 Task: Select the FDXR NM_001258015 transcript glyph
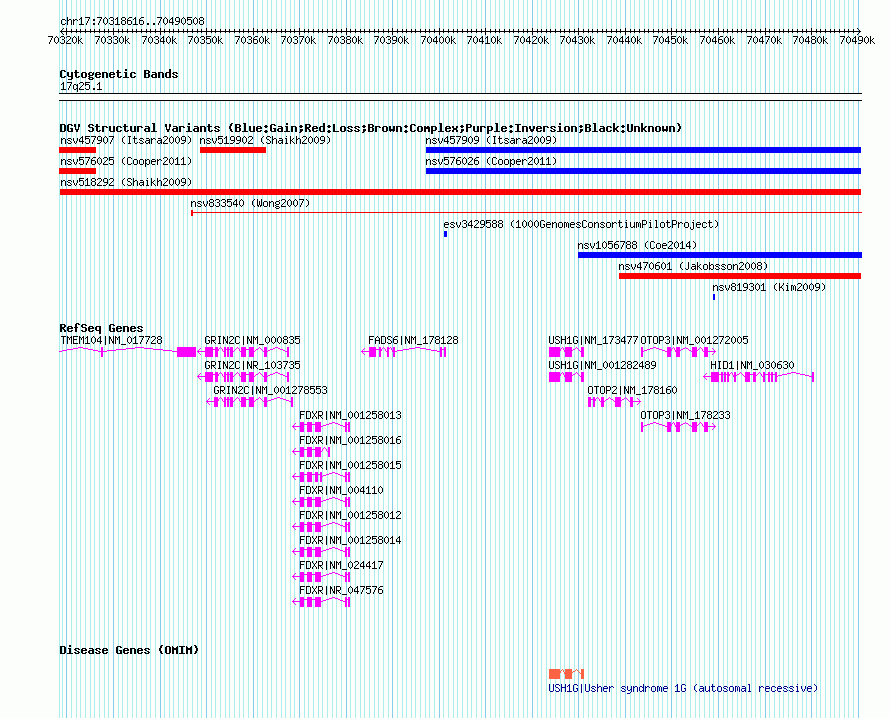point(321,477)
